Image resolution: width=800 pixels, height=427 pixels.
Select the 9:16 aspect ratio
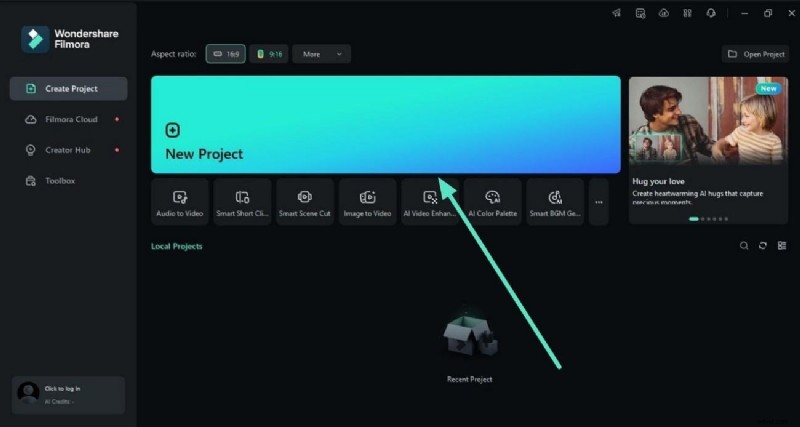pyautogui.click(x=269, y=54)
